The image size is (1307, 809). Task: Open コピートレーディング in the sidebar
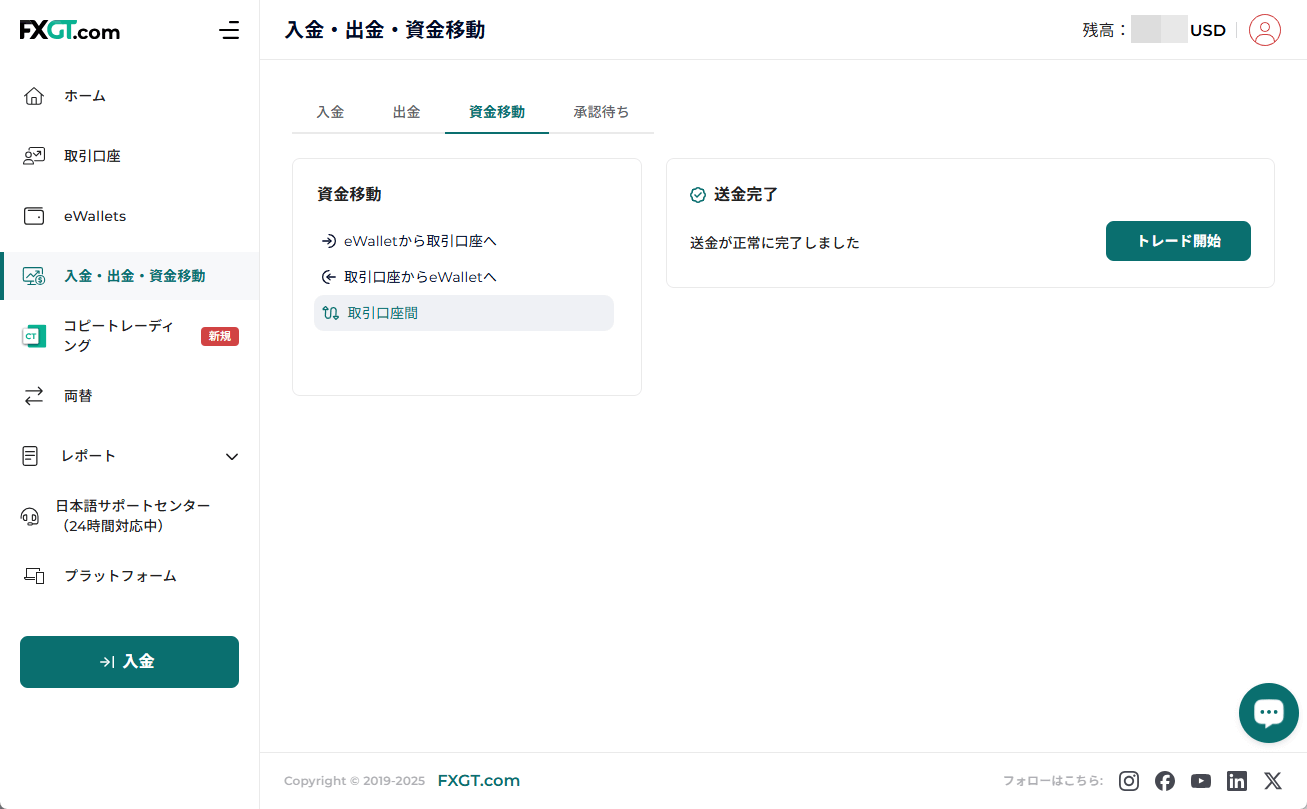118,336
